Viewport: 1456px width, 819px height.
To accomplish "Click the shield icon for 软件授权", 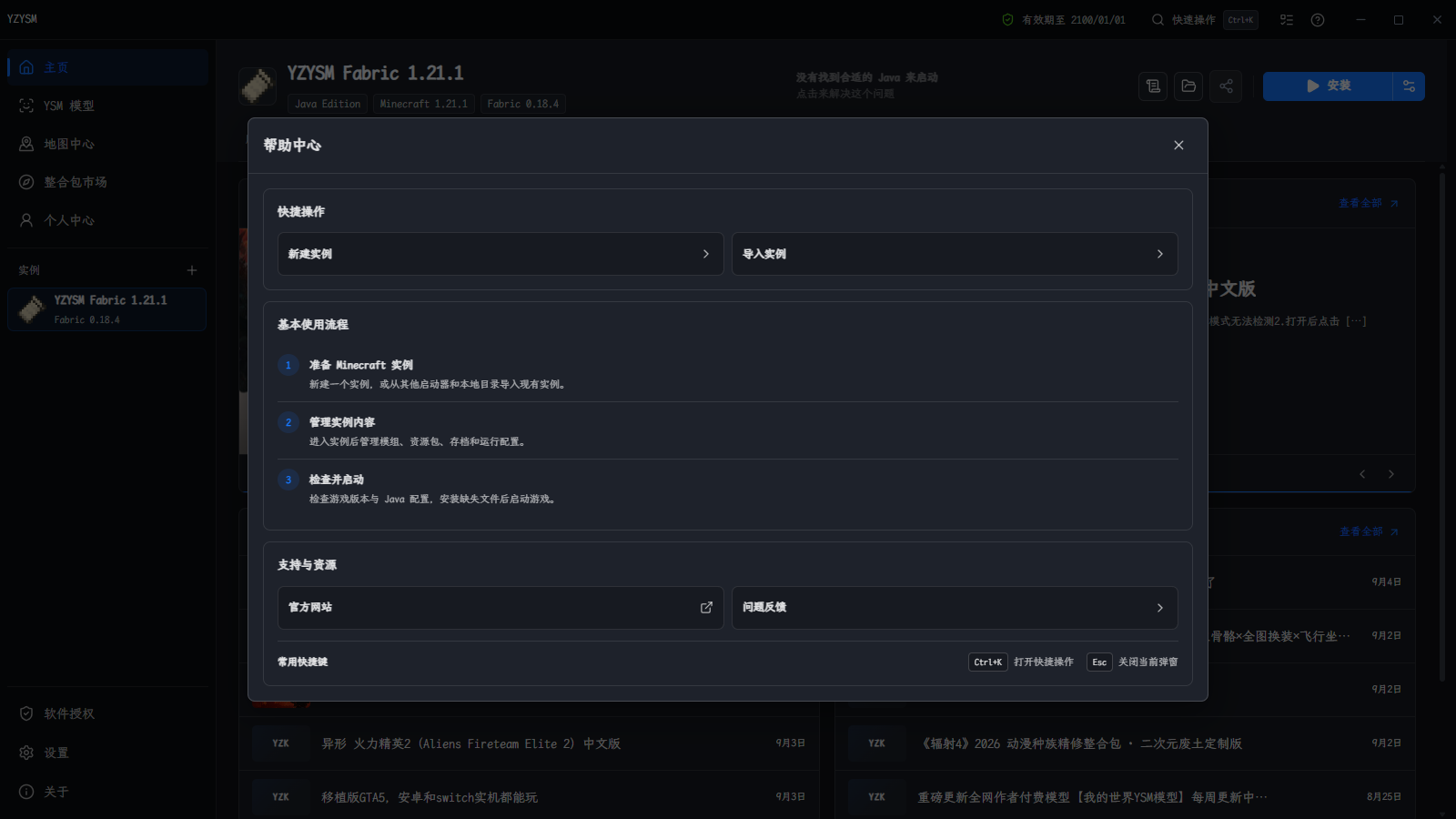I will pos(26,713).
